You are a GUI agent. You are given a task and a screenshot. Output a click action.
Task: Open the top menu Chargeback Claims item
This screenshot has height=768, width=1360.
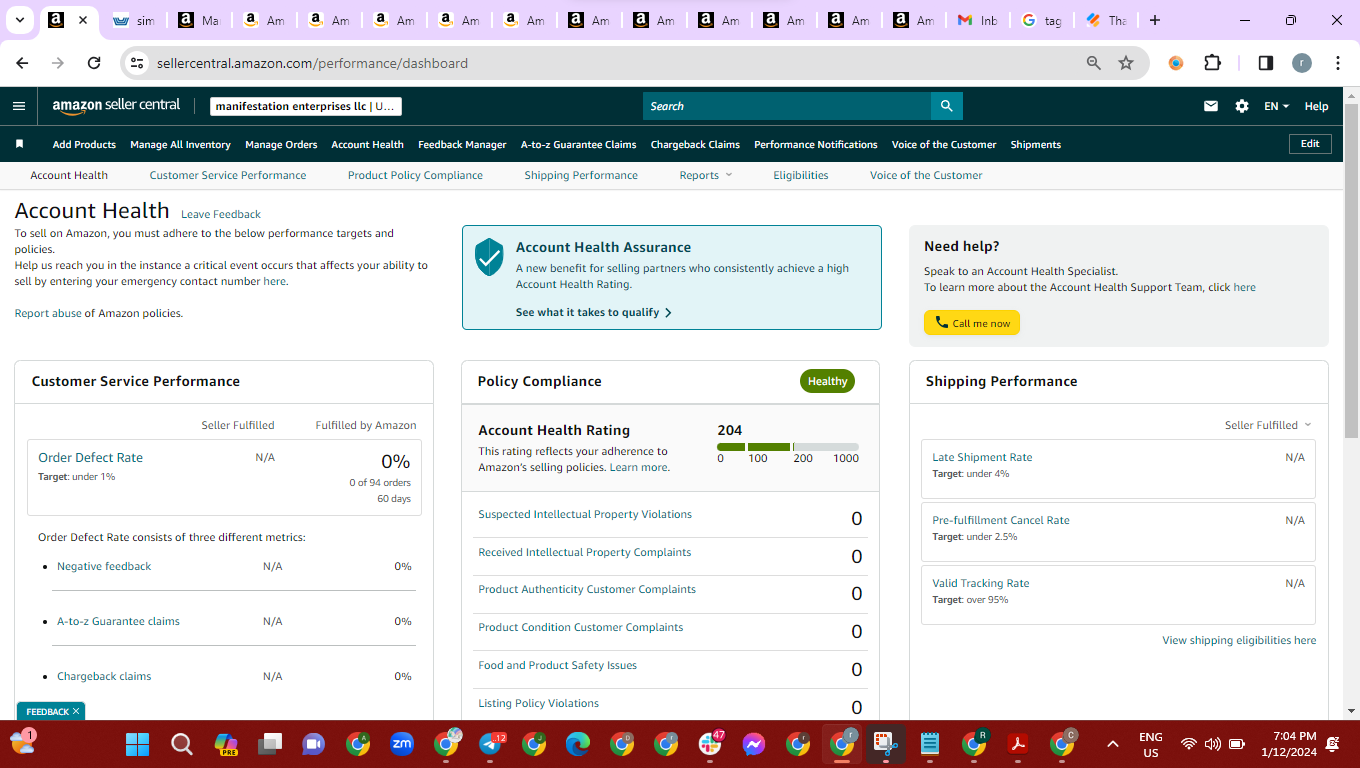tap(695, 144)
